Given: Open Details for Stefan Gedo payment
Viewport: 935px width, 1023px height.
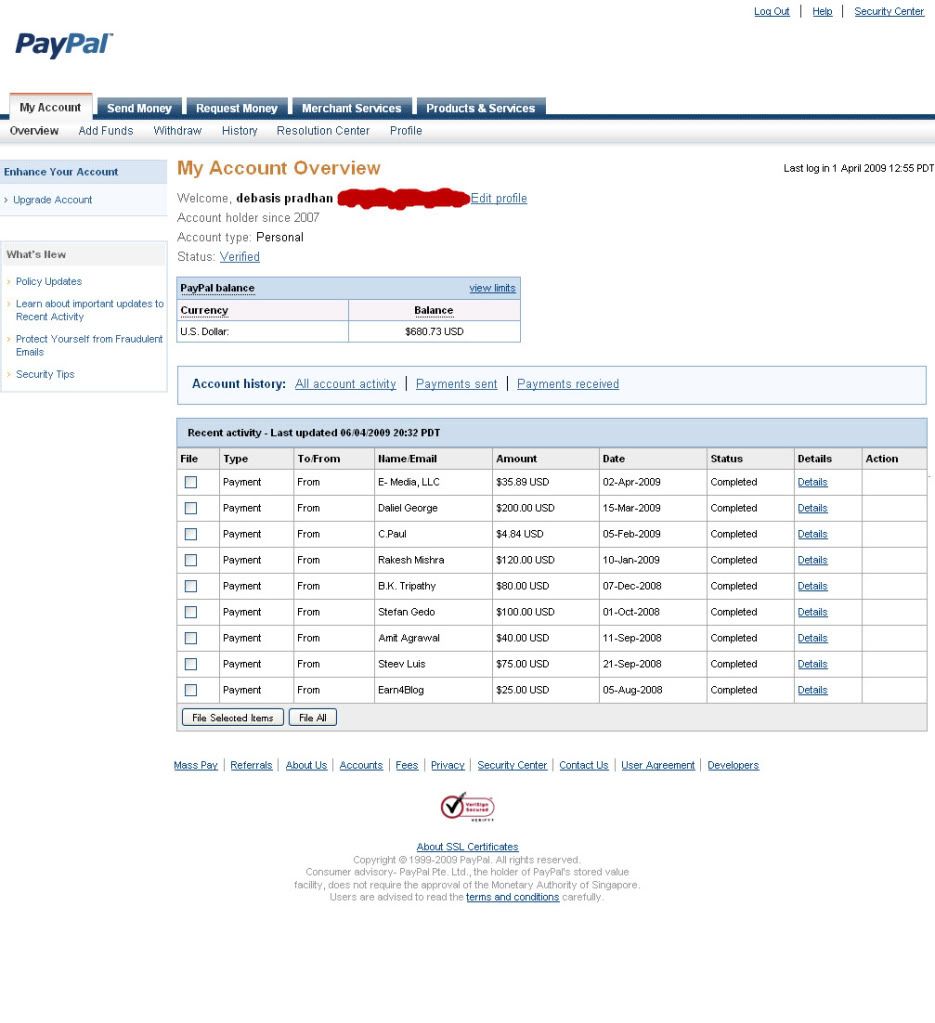Looking at the screenshot, I should [x=812, y=612].
